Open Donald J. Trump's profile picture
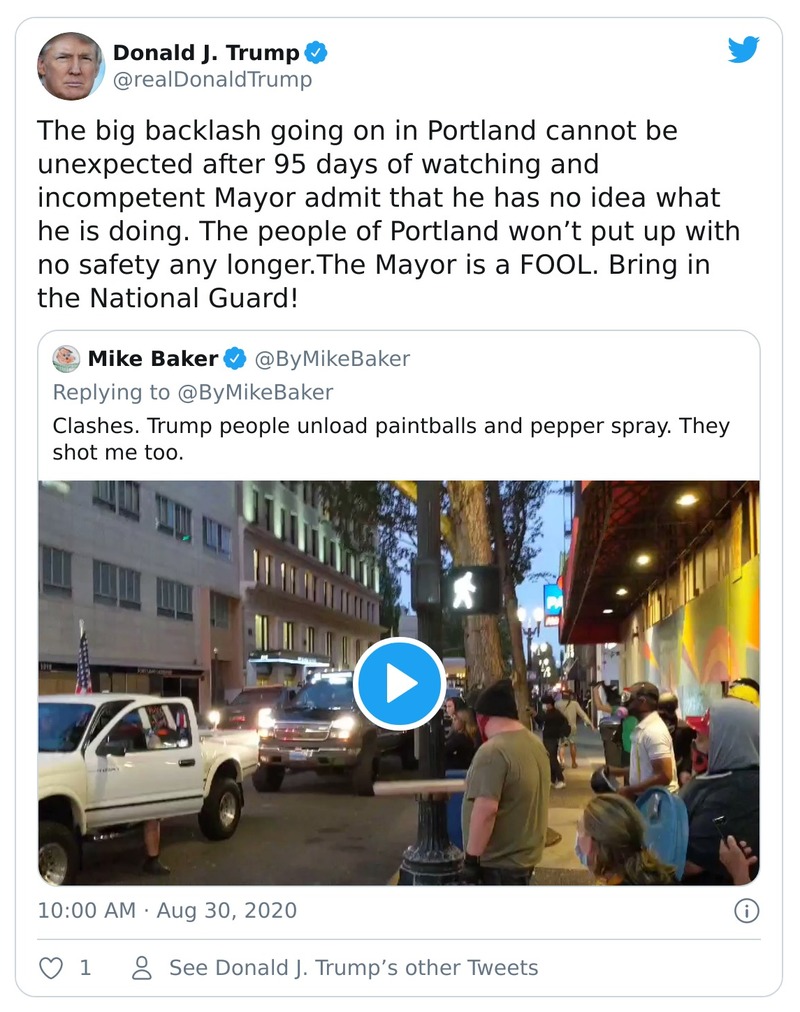The height and width of the screenshot is (1012, 800). point(70,66)
